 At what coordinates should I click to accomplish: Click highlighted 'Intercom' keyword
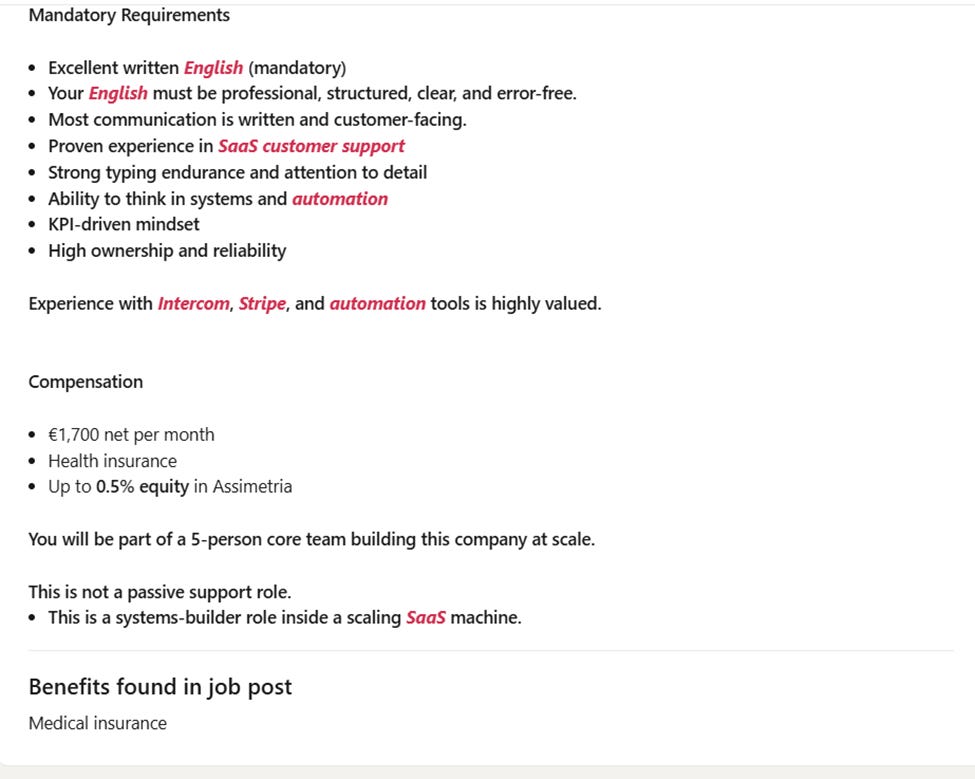coord(193,303)
